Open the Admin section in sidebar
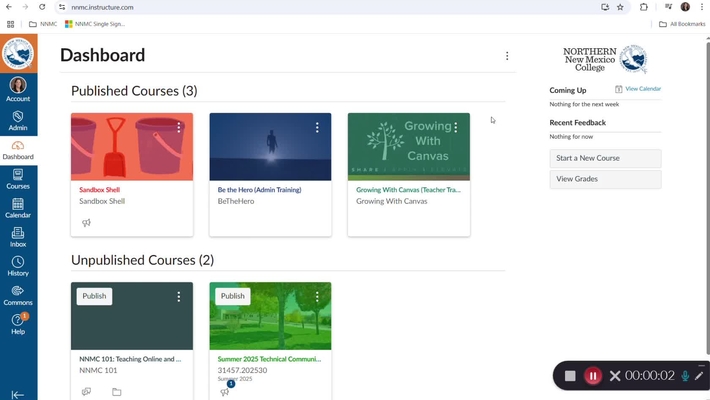The image size is (710, 400). pyautogui.click(x=18, y=121)
